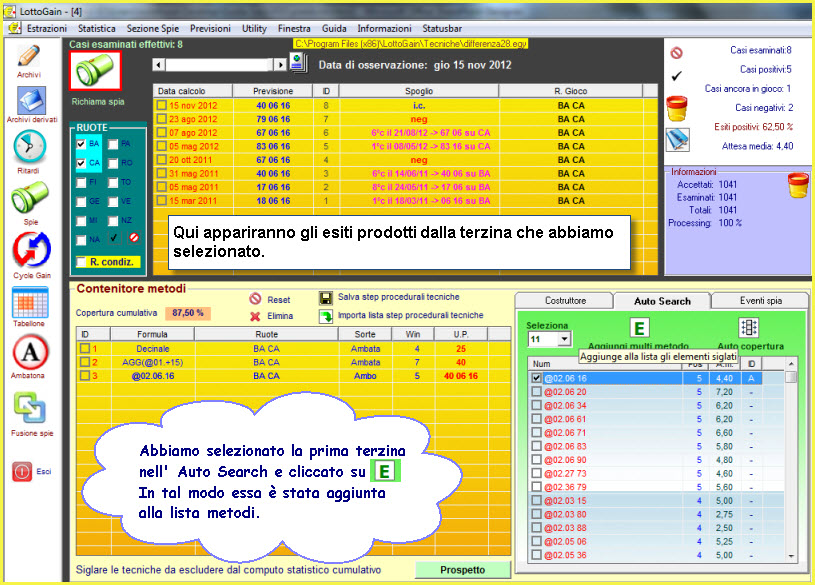Screen dimensions: 815x585
Task: Switch to the Costruttore tab
Action: (x=565, y=301)
